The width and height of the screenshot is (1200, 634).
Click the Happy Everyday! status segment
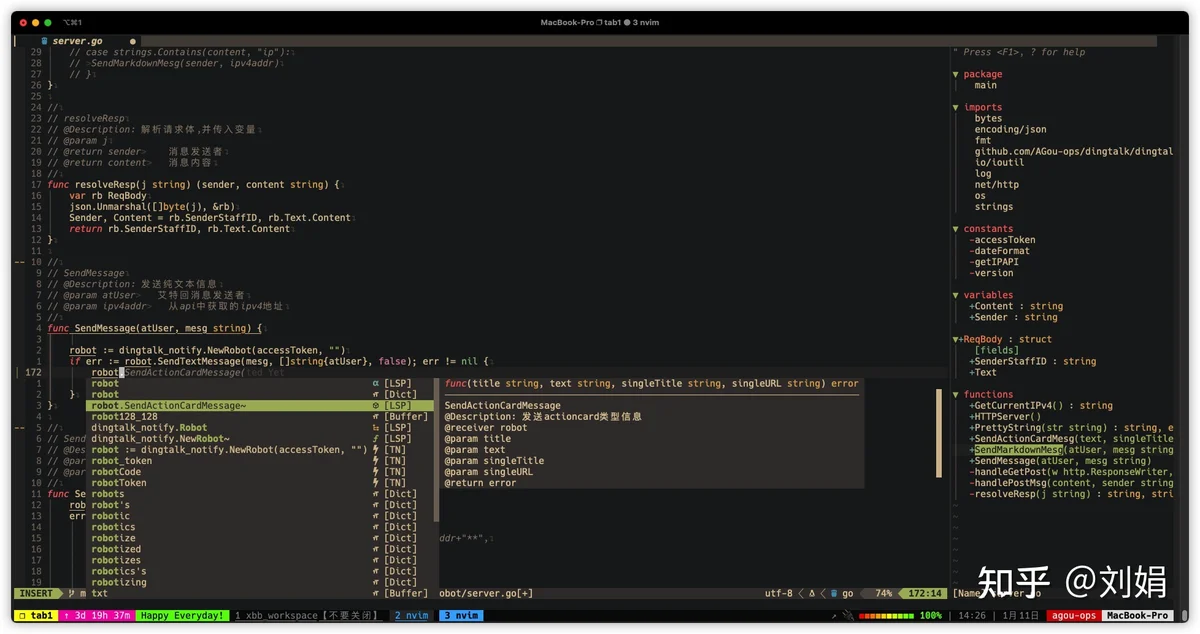(181, 616)
